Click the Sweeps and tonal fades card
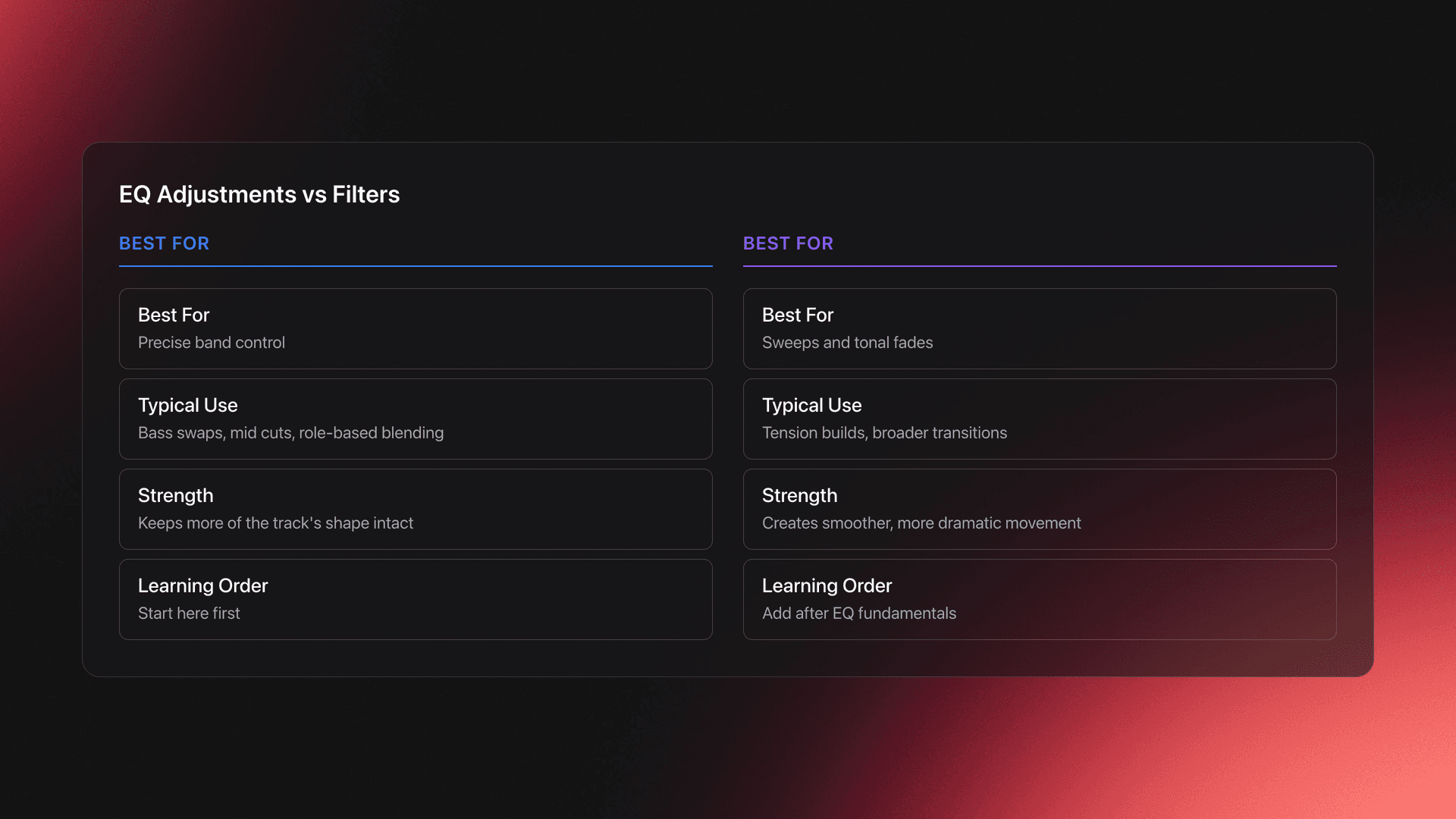The height and width of the screenshot is (819, 1456). pos(1039,328)
